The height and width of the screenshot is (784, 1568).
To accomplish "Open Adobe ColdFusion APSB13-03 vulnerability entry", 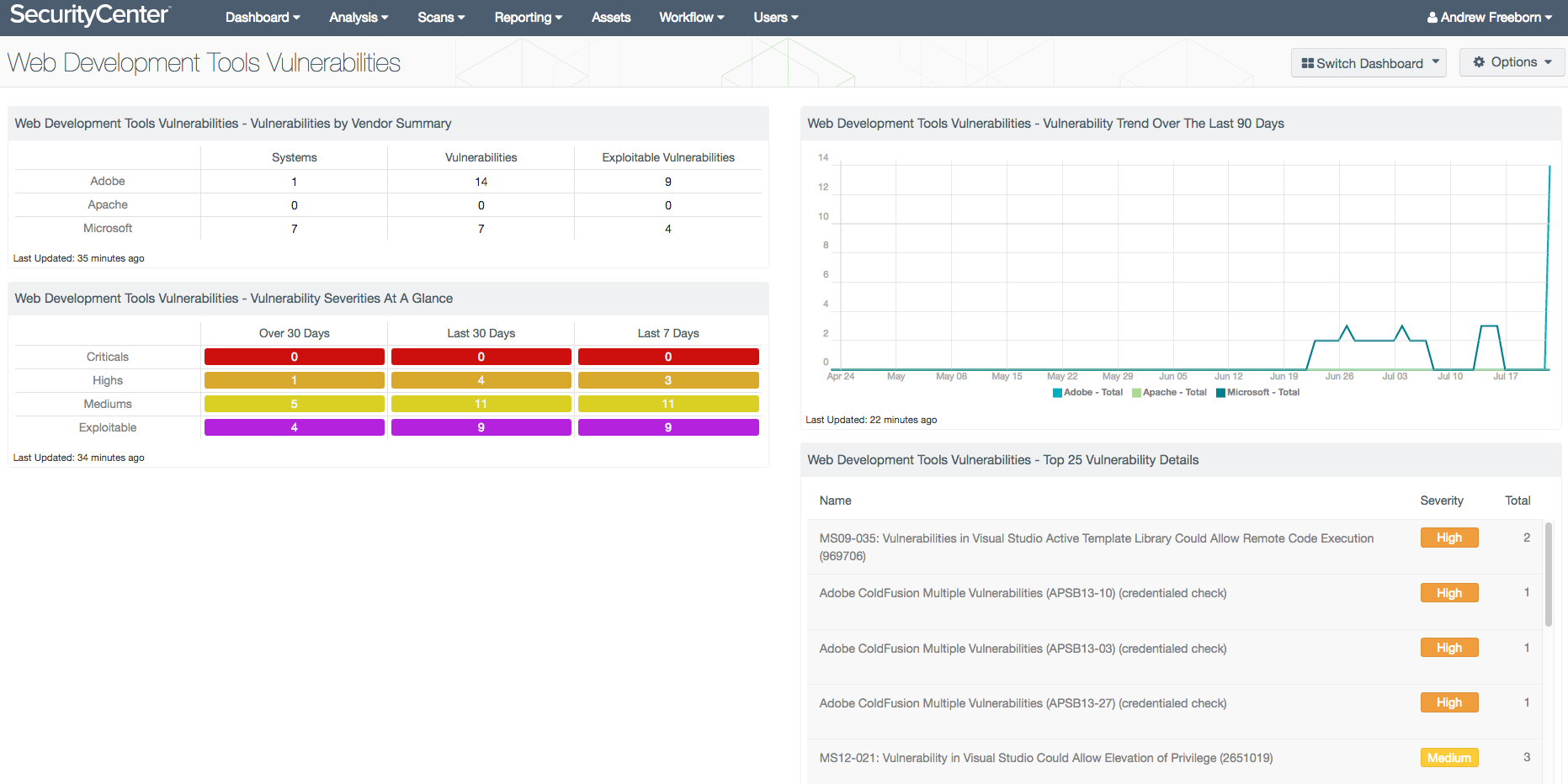I will pyautogui.click(x=1023, y=649).
